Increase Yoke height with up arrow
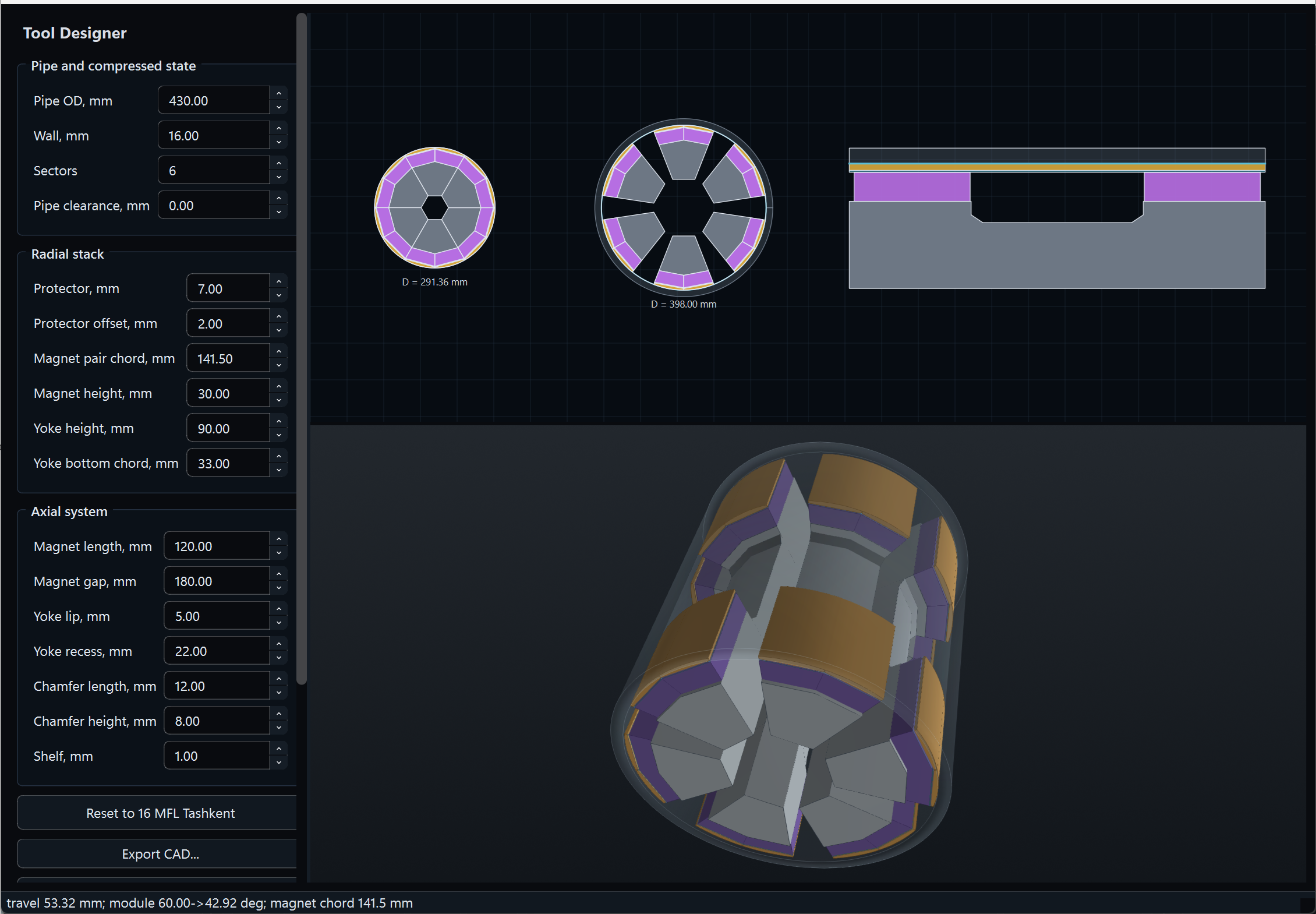The height and width of the screenshot is (914, 1316). (279, 421)
